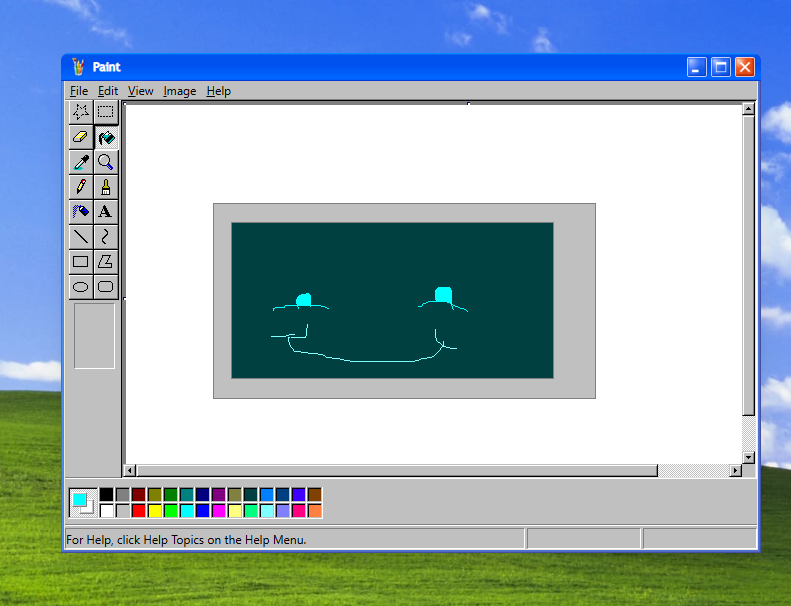Choose the Curve tool
This screenshot has width=791, height=606.
pos(105,236)
